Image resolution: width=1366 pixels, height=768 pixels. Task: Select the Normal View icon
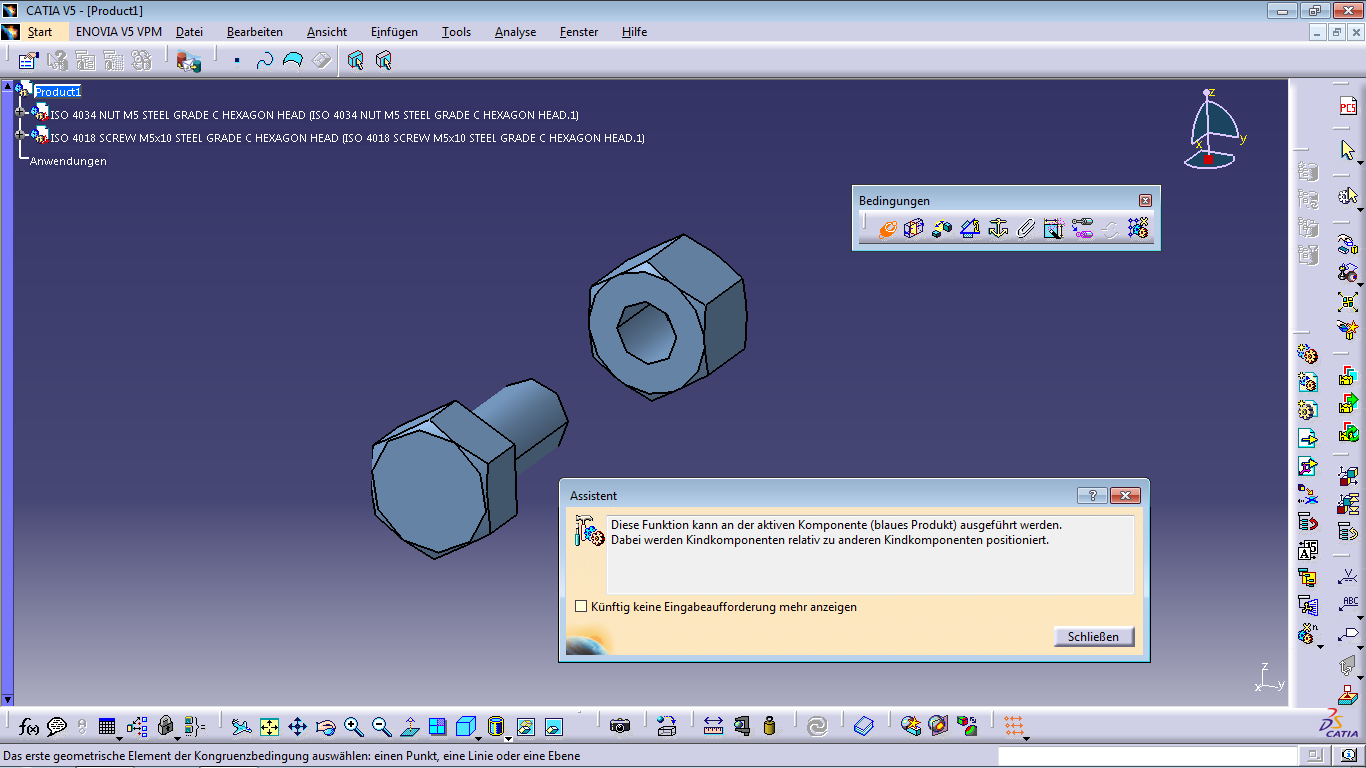coord(409,726)
